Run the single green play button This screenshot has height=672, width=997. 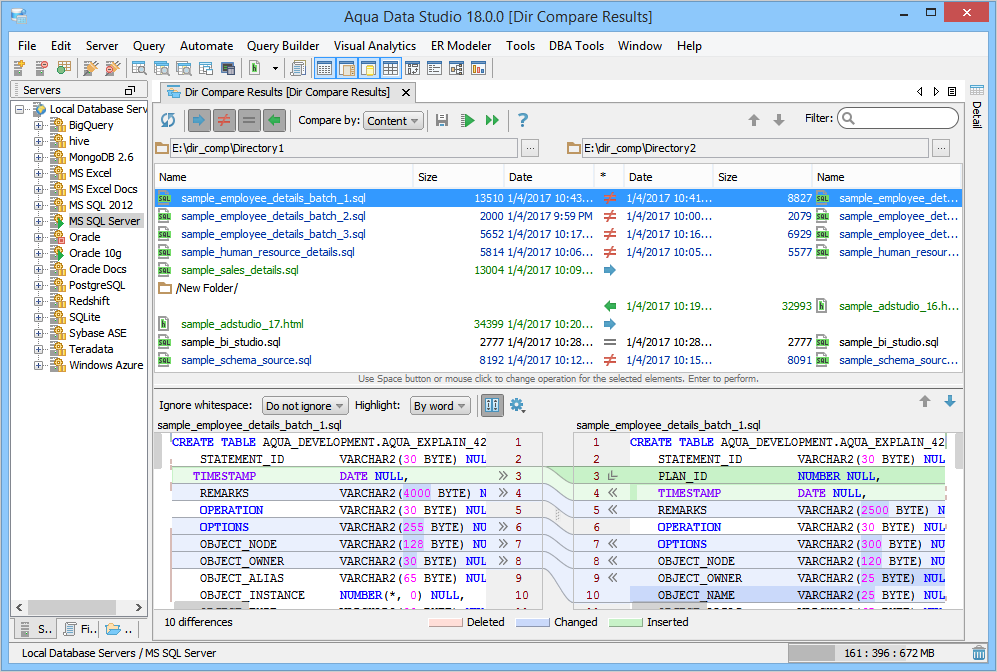[467, 120]
